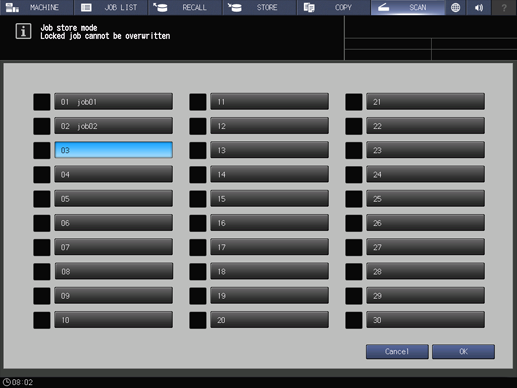Screen dimensions: 517x388
Task: Click the JOB LIST table icon
Action: click(x=86, y=7)
